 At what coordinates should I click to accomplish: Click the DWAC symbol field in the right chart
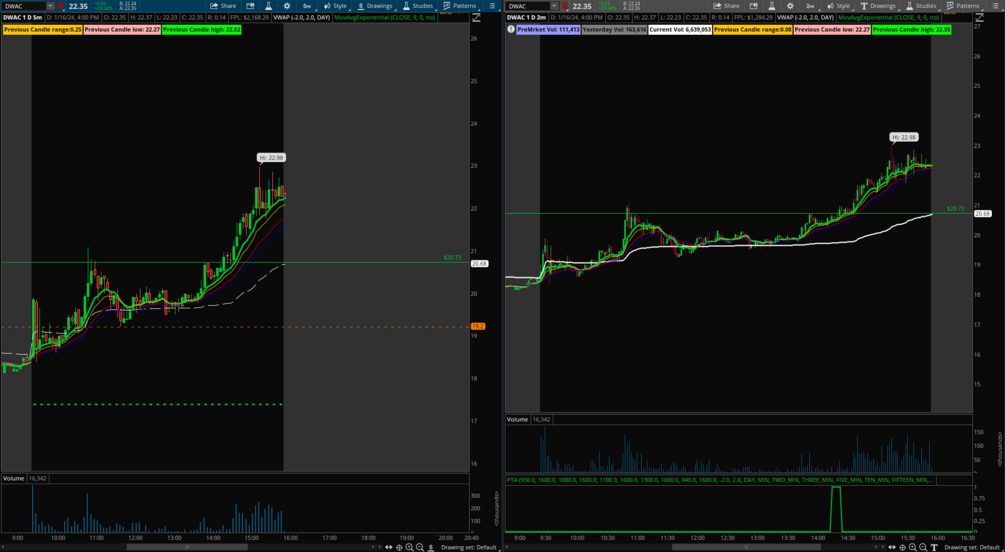tap(527, 6)
